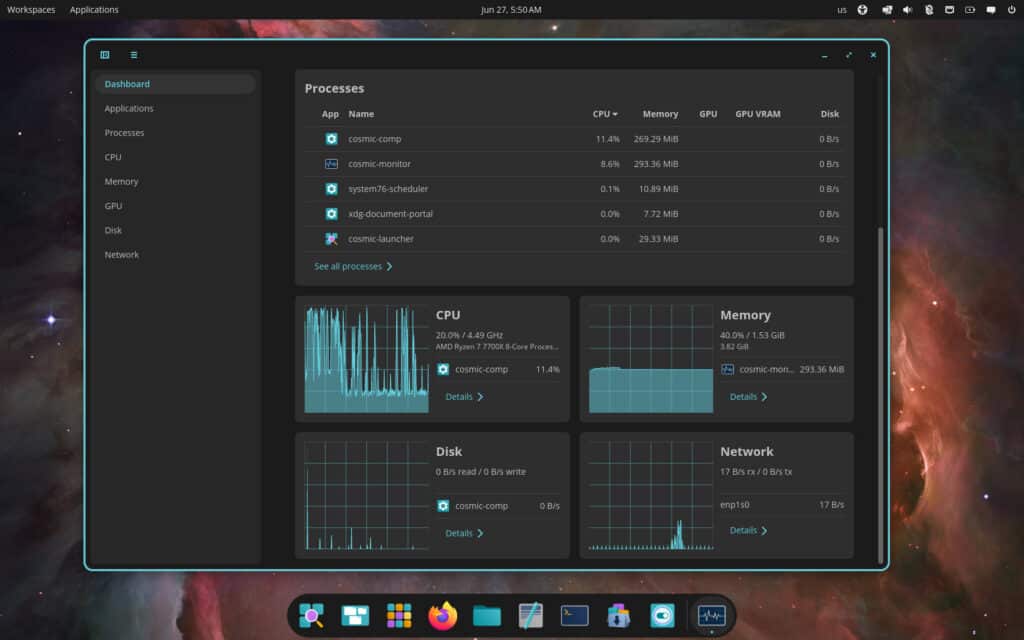Open Details link in Network card
This screenshot has width=1024, height=640.
(x=748, y=531)
